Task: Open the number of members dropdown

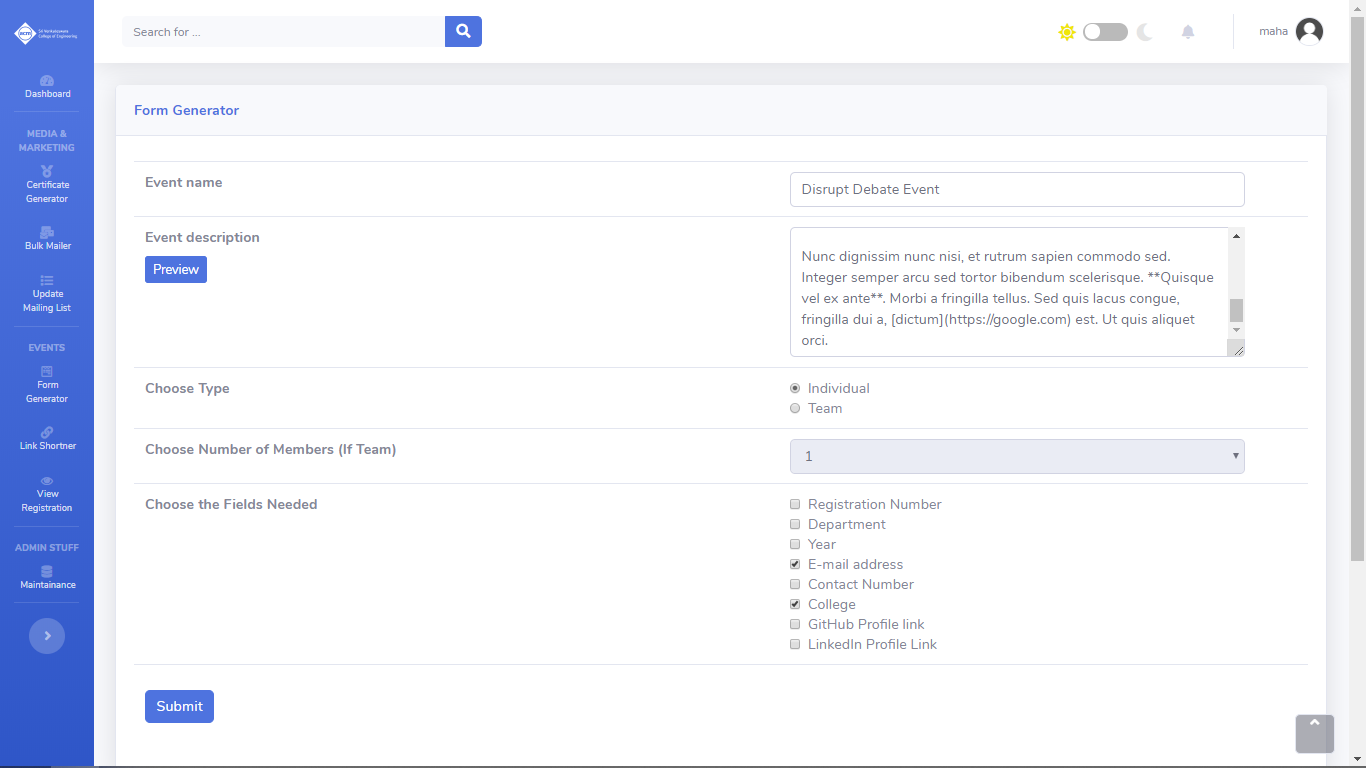Action: click(1017, 456)
